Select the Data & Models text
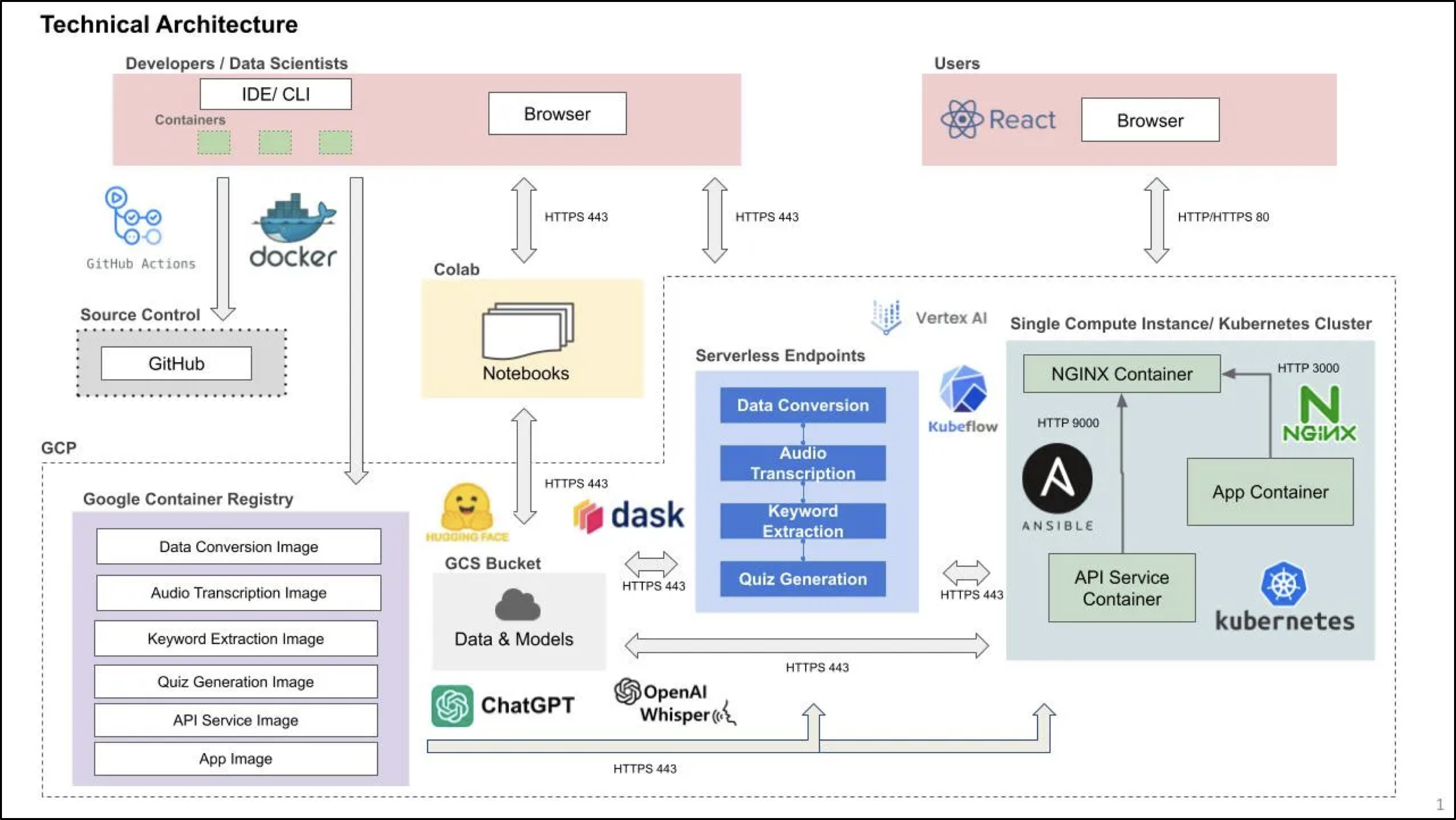1456x820 pixels. [514, 639]
